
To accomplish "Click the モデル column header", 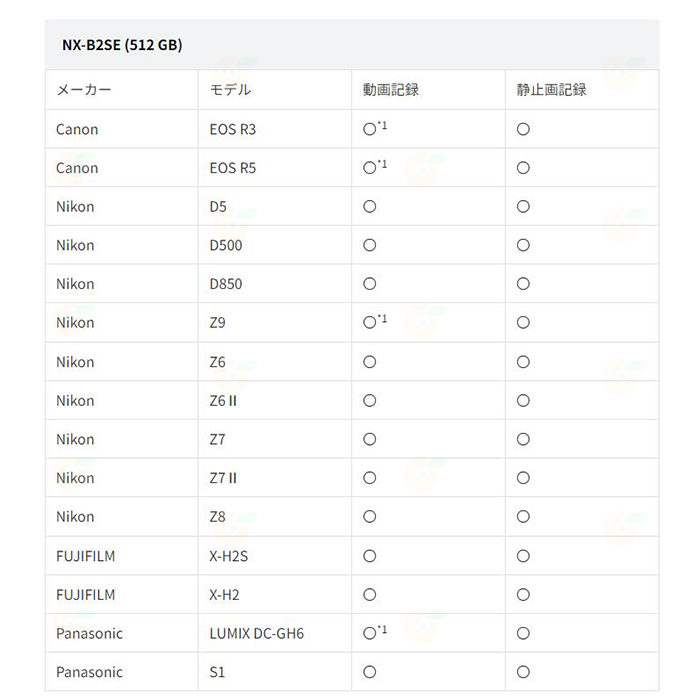I will (x=230, y=90).
